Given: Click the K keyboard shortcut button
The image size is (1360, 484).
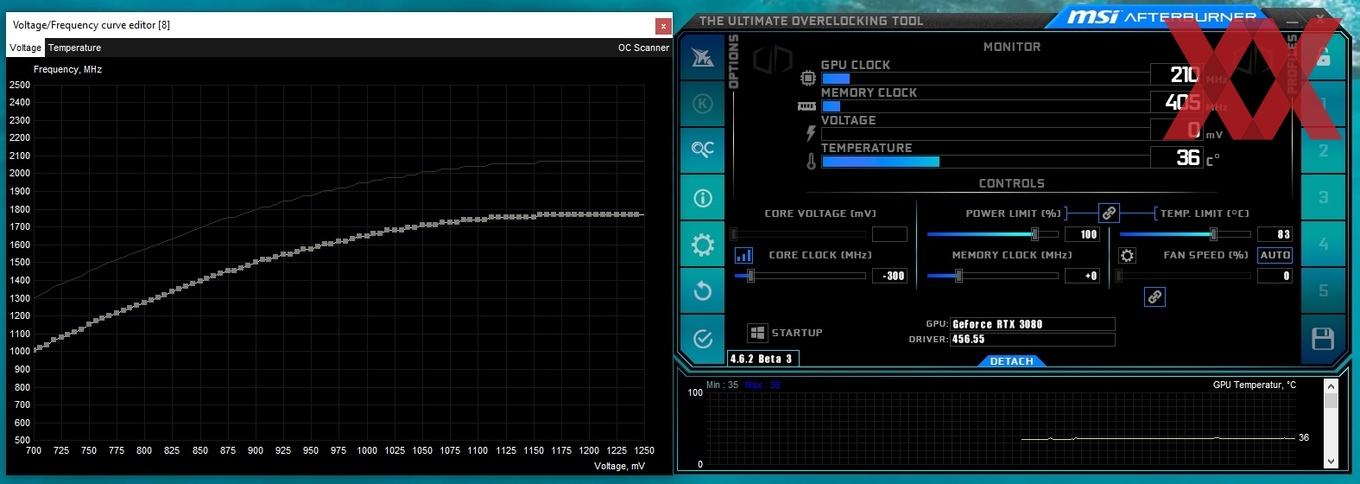Looking at the screenshot, I should [x=702, y=103].
